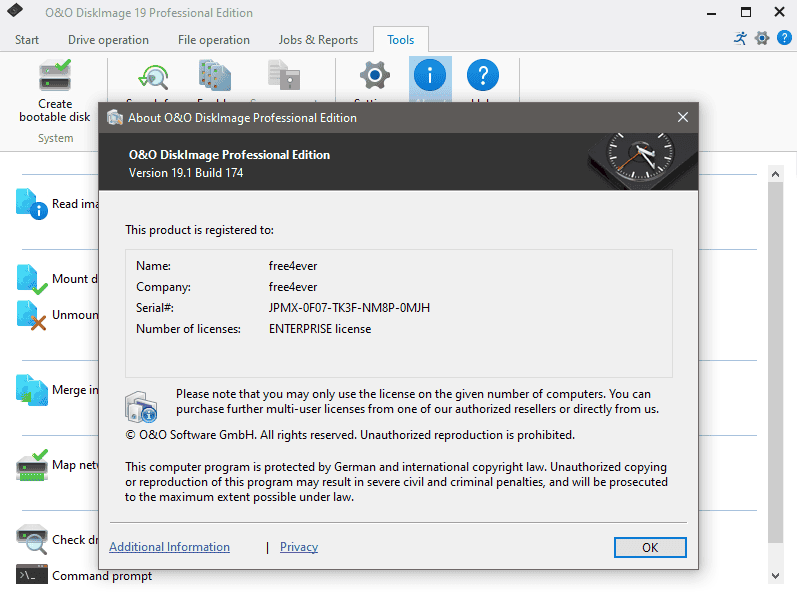Click the Read image information icon
The width and height of the screenshot is (797, 597).
32,204
